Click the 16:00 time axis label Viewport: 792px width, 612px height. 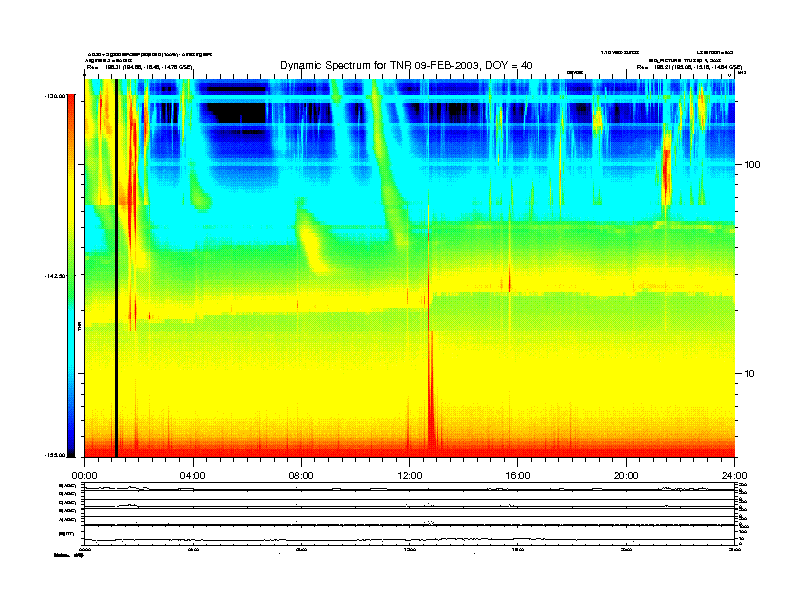pyautogui.click(x=518, y=476)
